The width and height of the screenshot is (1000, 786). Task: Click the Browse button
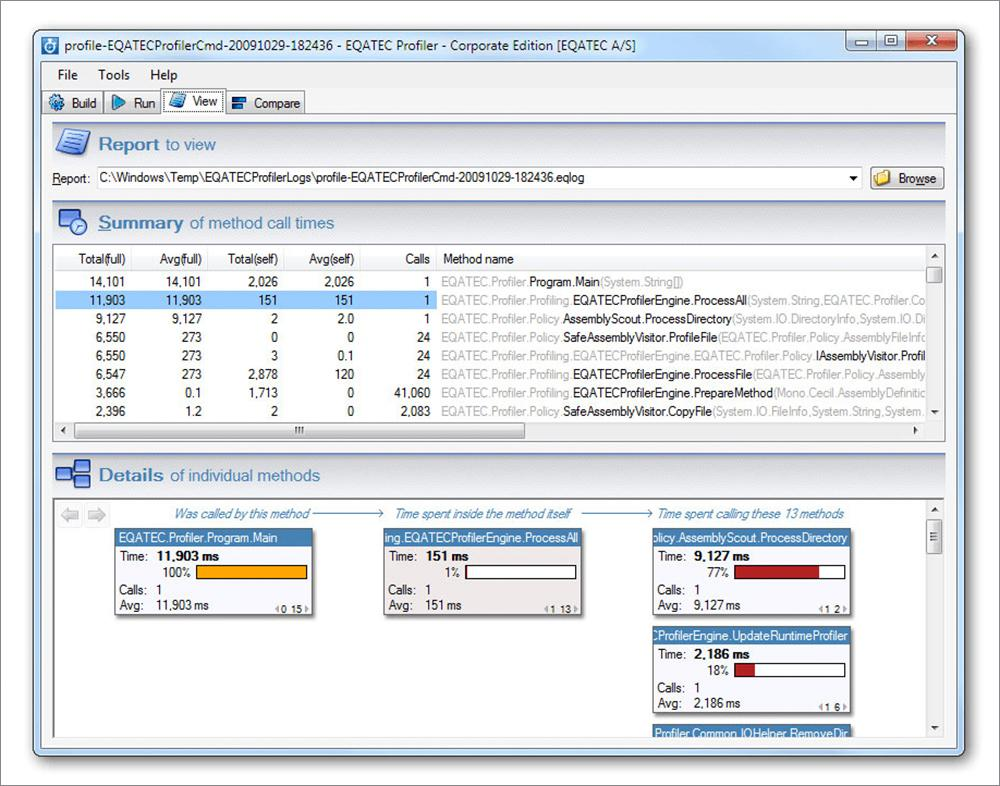pos(906,178)
